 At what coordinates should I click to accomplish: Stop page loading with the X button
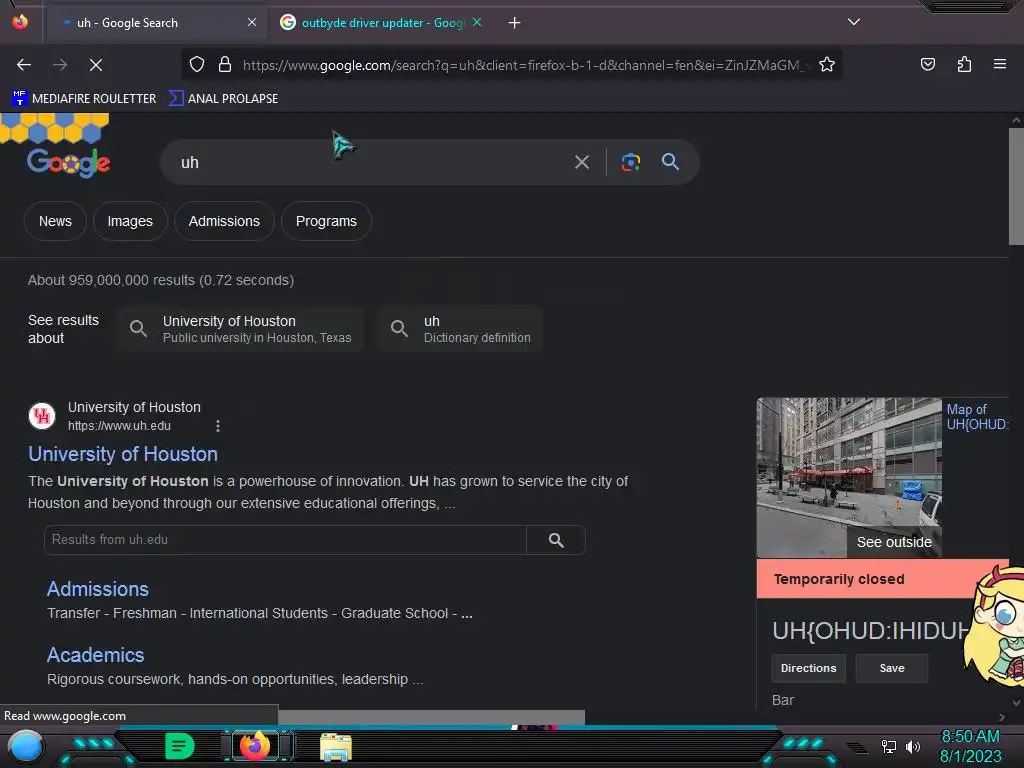coord(95,65)
